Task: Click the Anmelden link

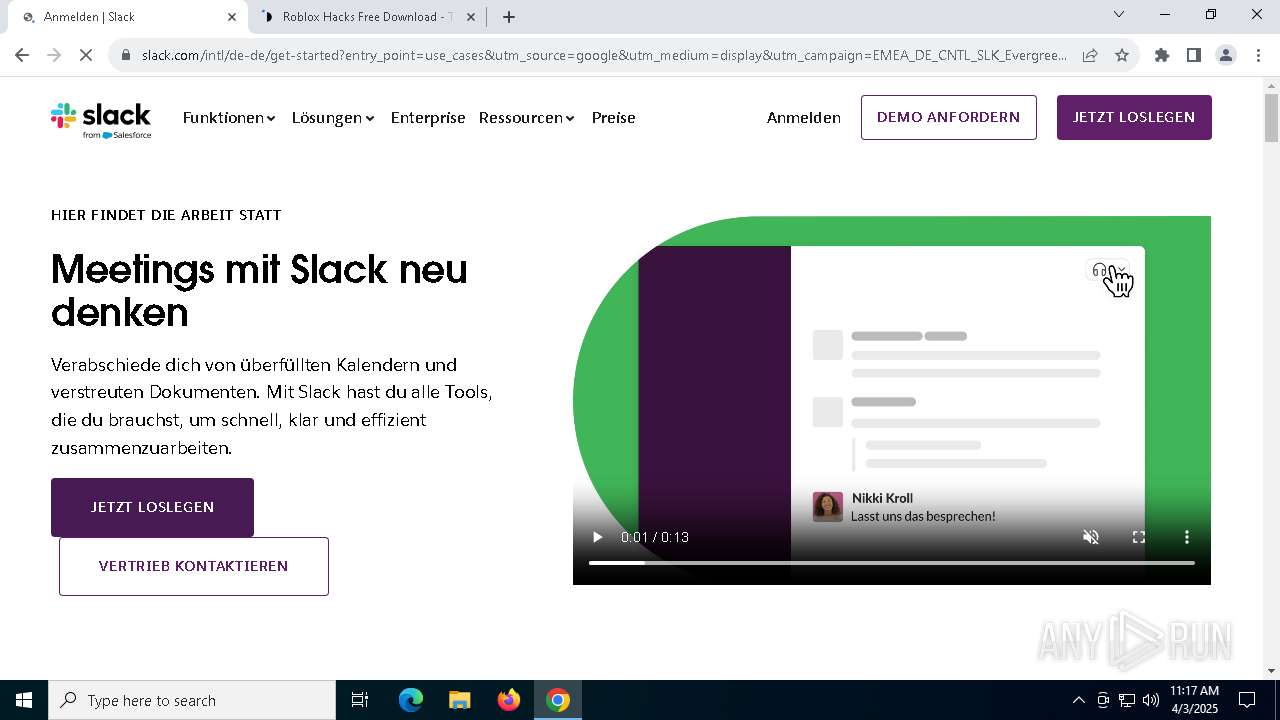Action: 803,118
